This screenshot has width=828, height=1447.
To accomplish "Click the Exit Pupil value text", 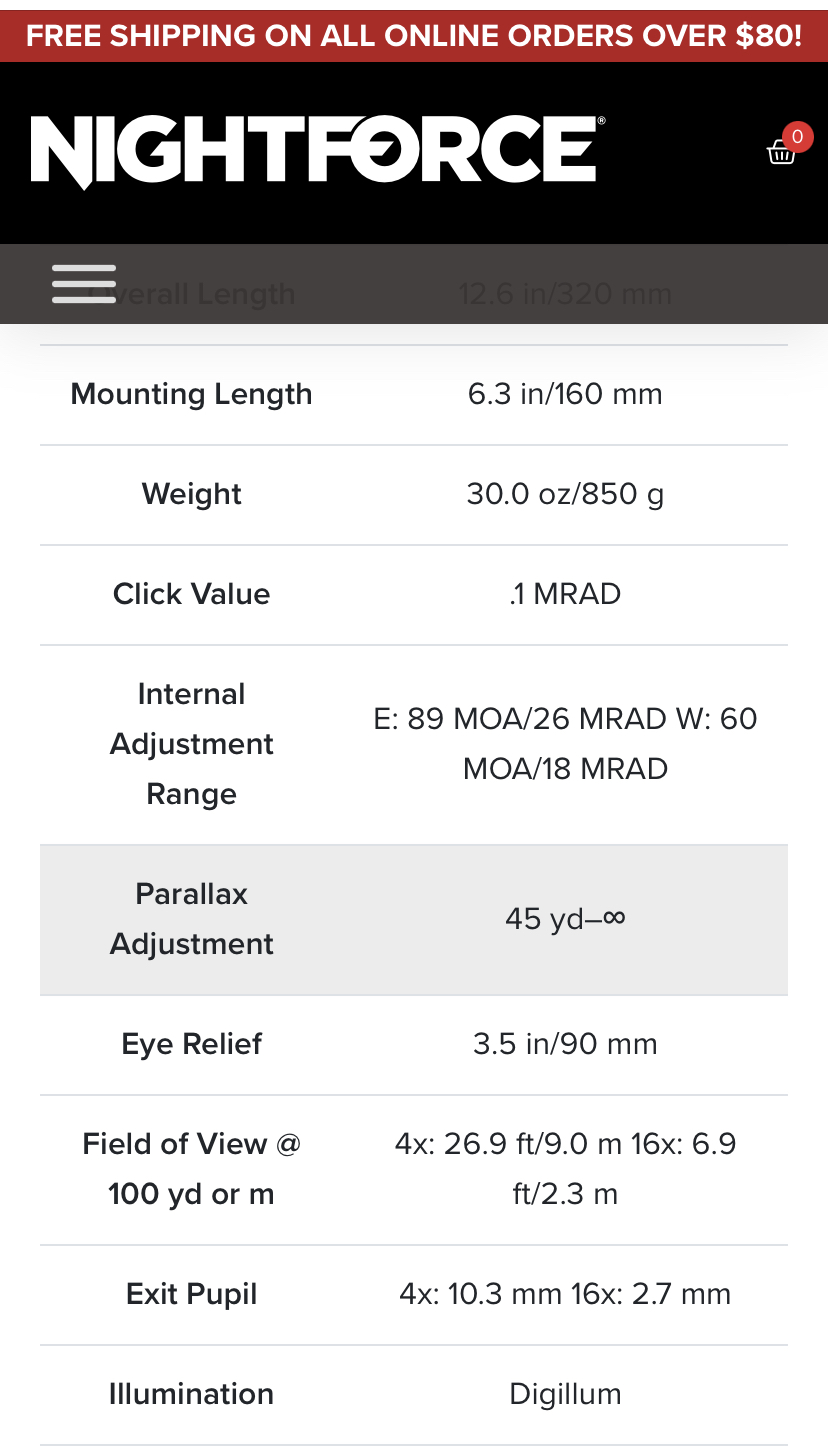I will click(x=565, y=1294).
